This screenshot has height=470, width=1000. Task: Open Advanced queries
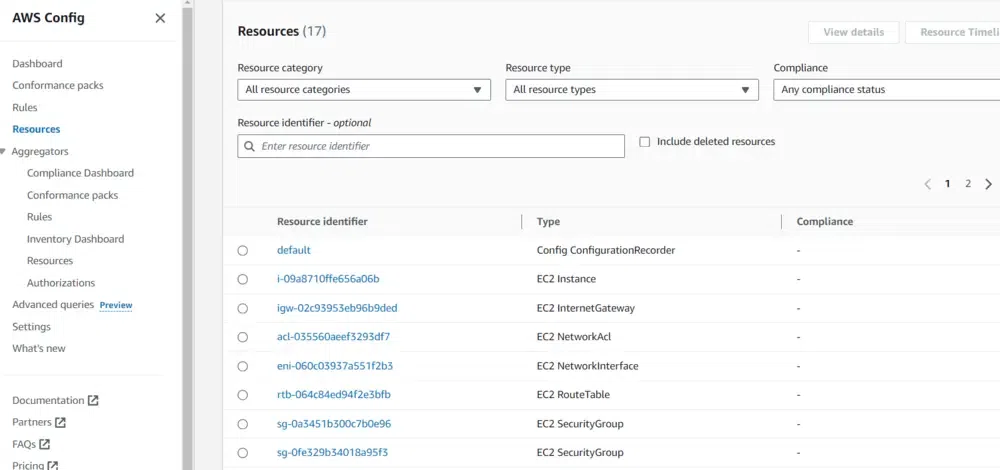point(53,305)
